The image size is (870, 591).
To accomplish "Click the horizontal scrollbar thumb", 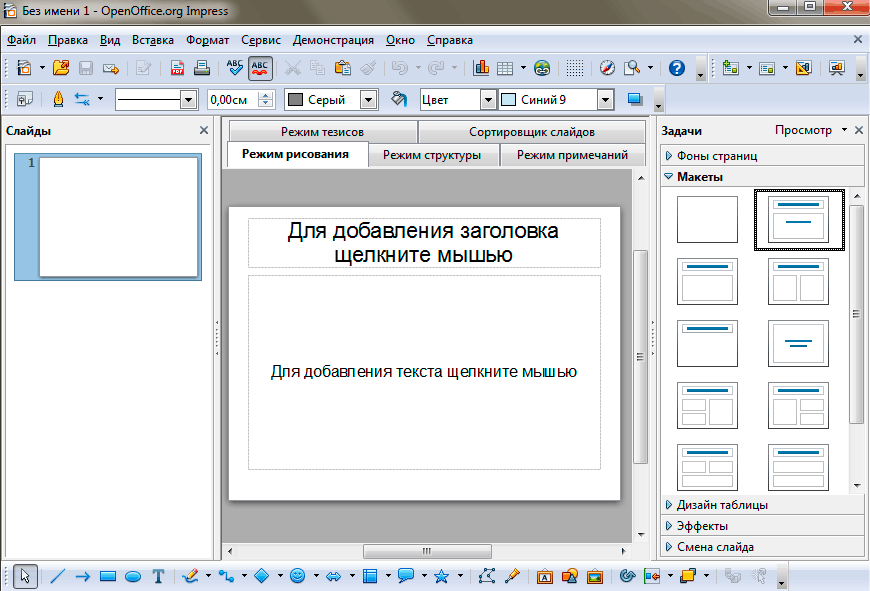I will click(x=427, y=551).
